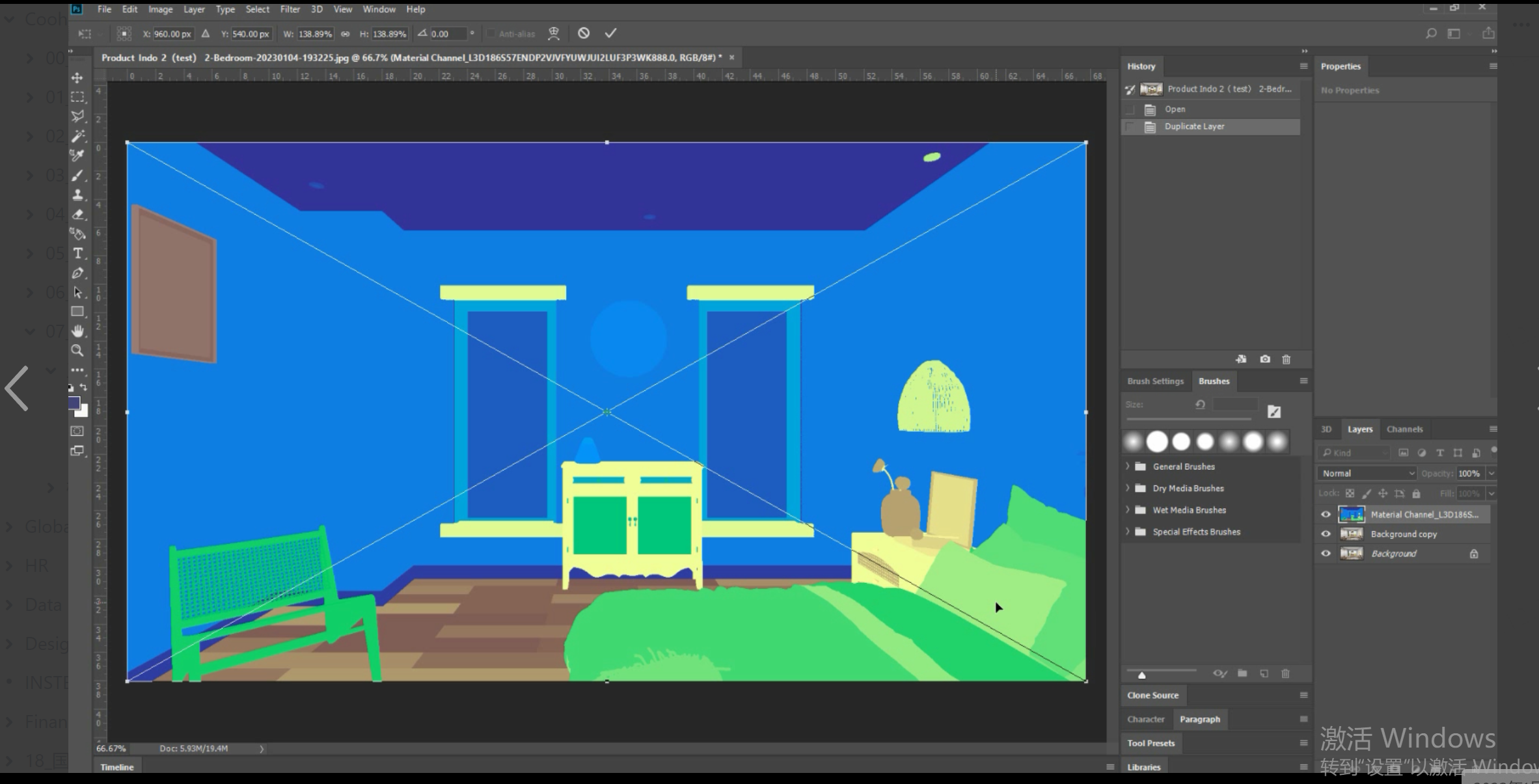This screenshot has height=784, width=1539.
Task: Delete current state in History panel
Action: (x=1286, y=359)
